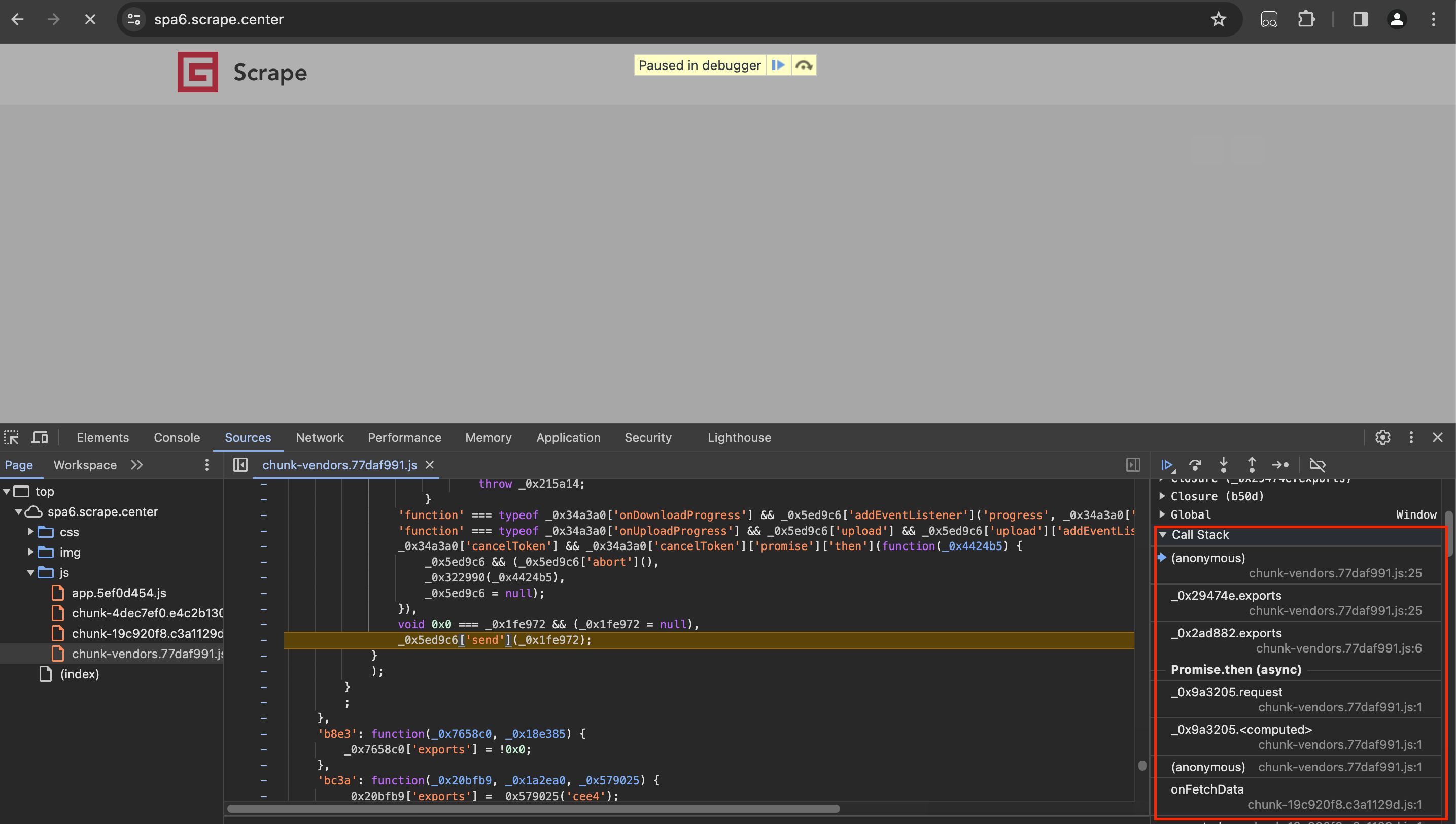Open DevTools settings gear
1456x824 pixels.
[1382, 437]
